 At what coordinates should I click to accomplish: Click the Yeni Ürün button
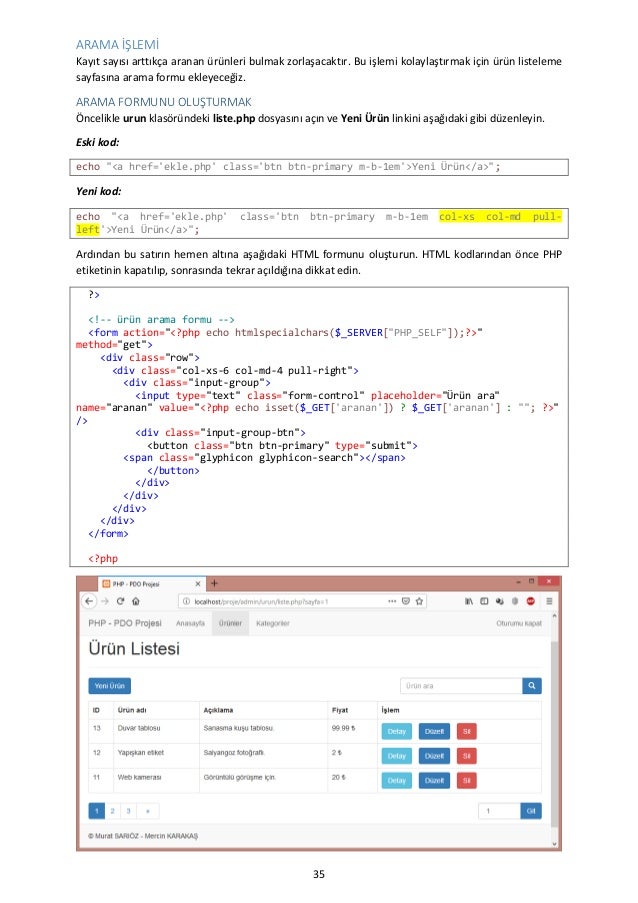click(109, 685)
